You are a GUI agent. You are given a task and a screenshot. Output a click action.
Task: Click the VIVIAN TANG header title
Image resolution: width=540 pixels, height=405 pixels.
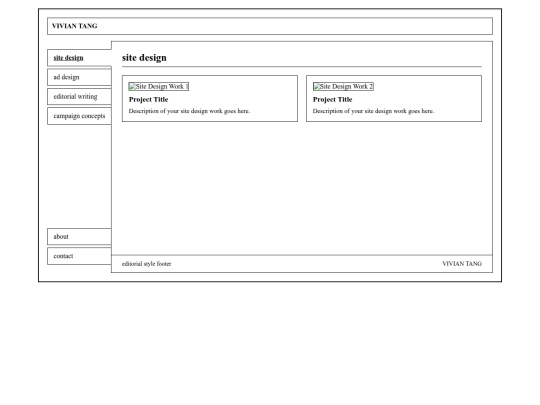[x=74, y=26]
